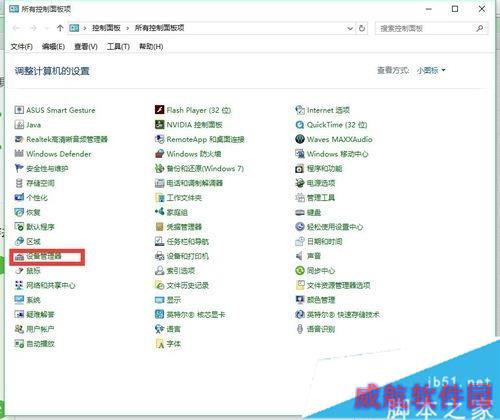Open the 颜色管理 link
The image size is (500, 420).
321,300
